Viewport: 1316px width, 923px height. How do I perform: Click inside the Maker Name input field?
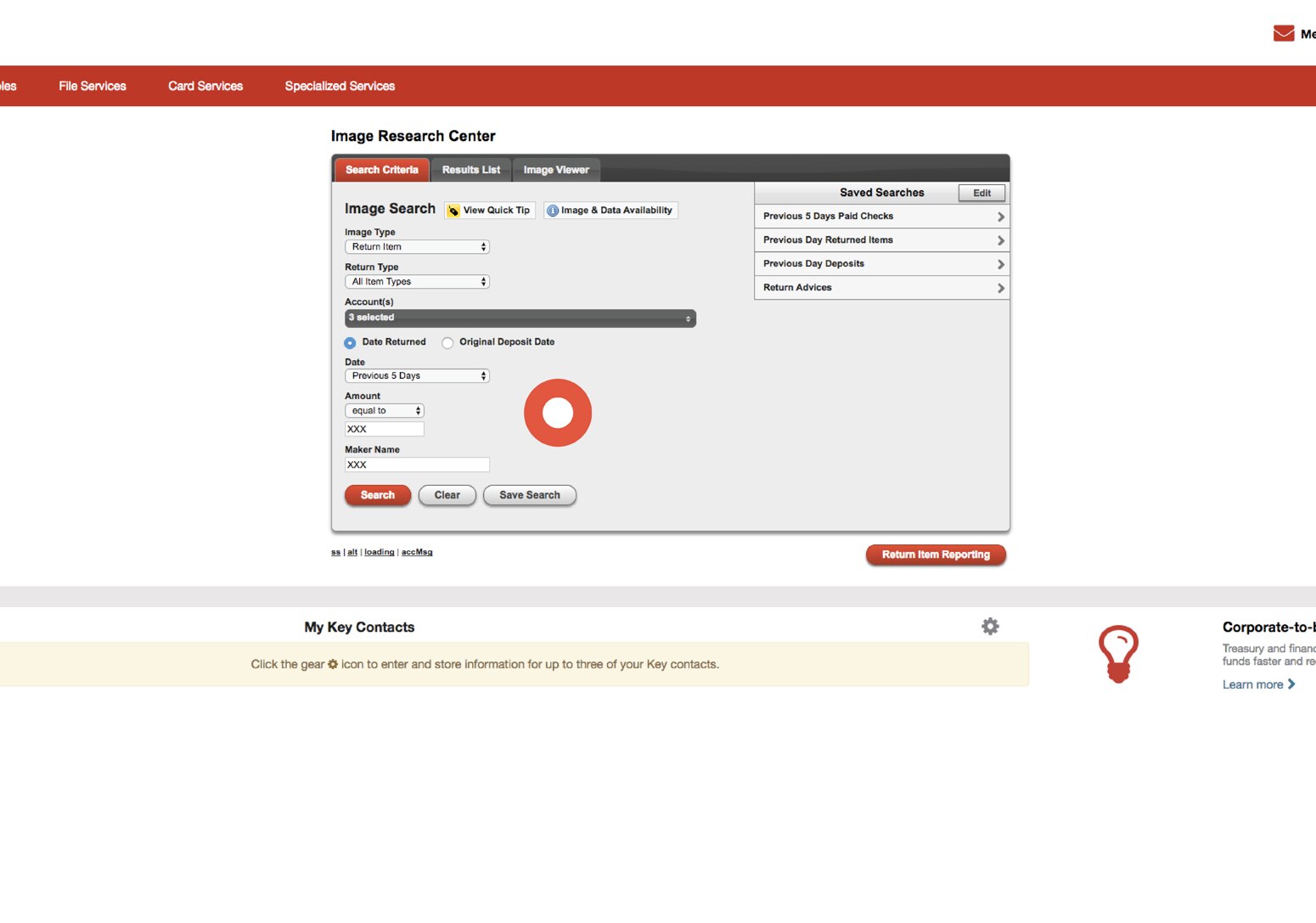pos(416,464)
